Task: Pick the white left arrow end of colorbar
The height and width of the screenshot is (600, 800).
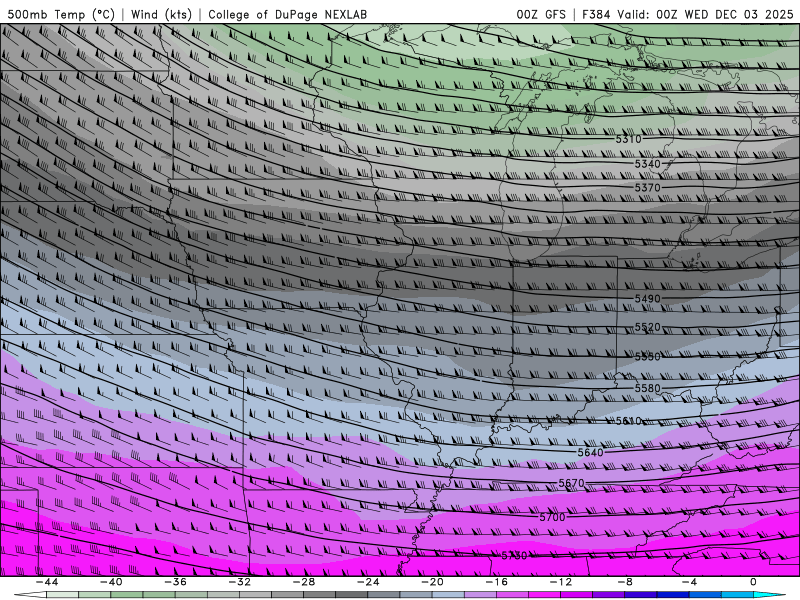Action: tap(30, 595)
